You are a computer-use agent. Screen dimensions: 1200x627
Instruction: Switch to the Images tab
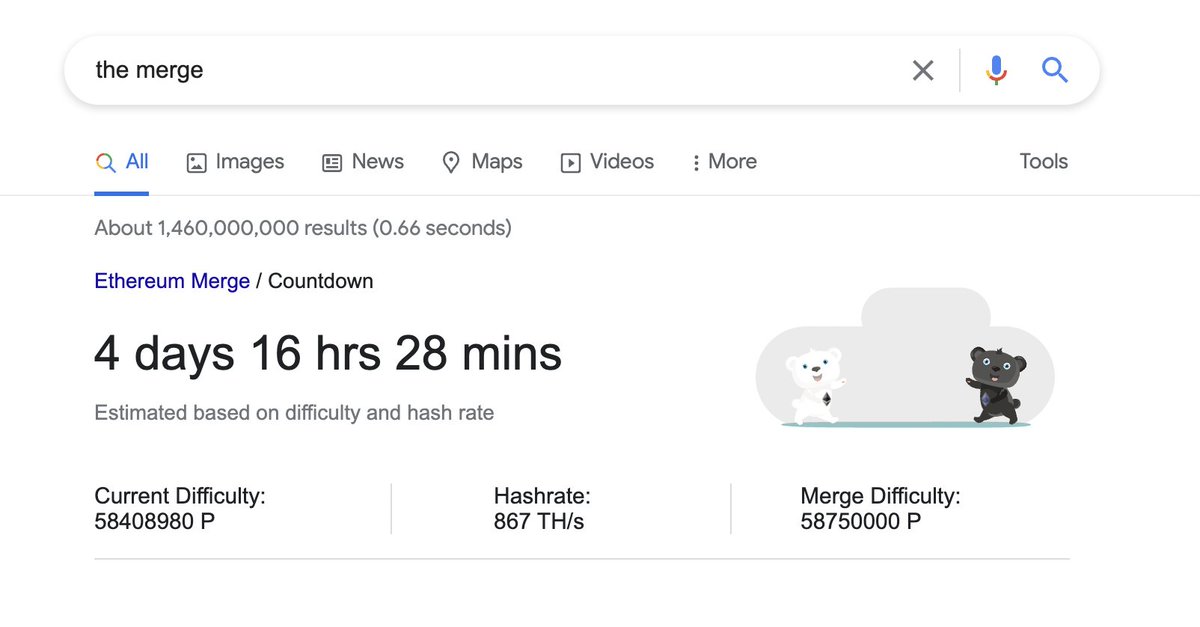coord(236,162)
